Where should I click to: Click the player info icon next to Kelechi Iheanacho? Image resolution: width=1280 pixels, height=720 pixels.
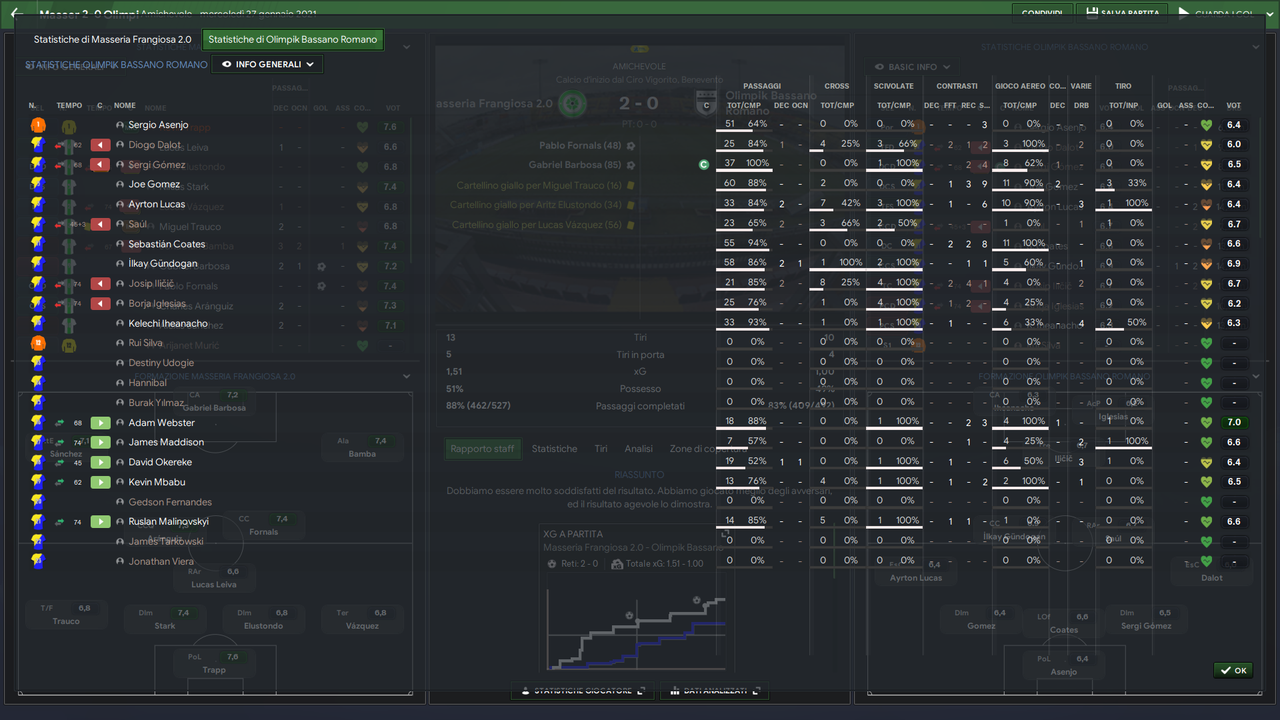point(120,324)
